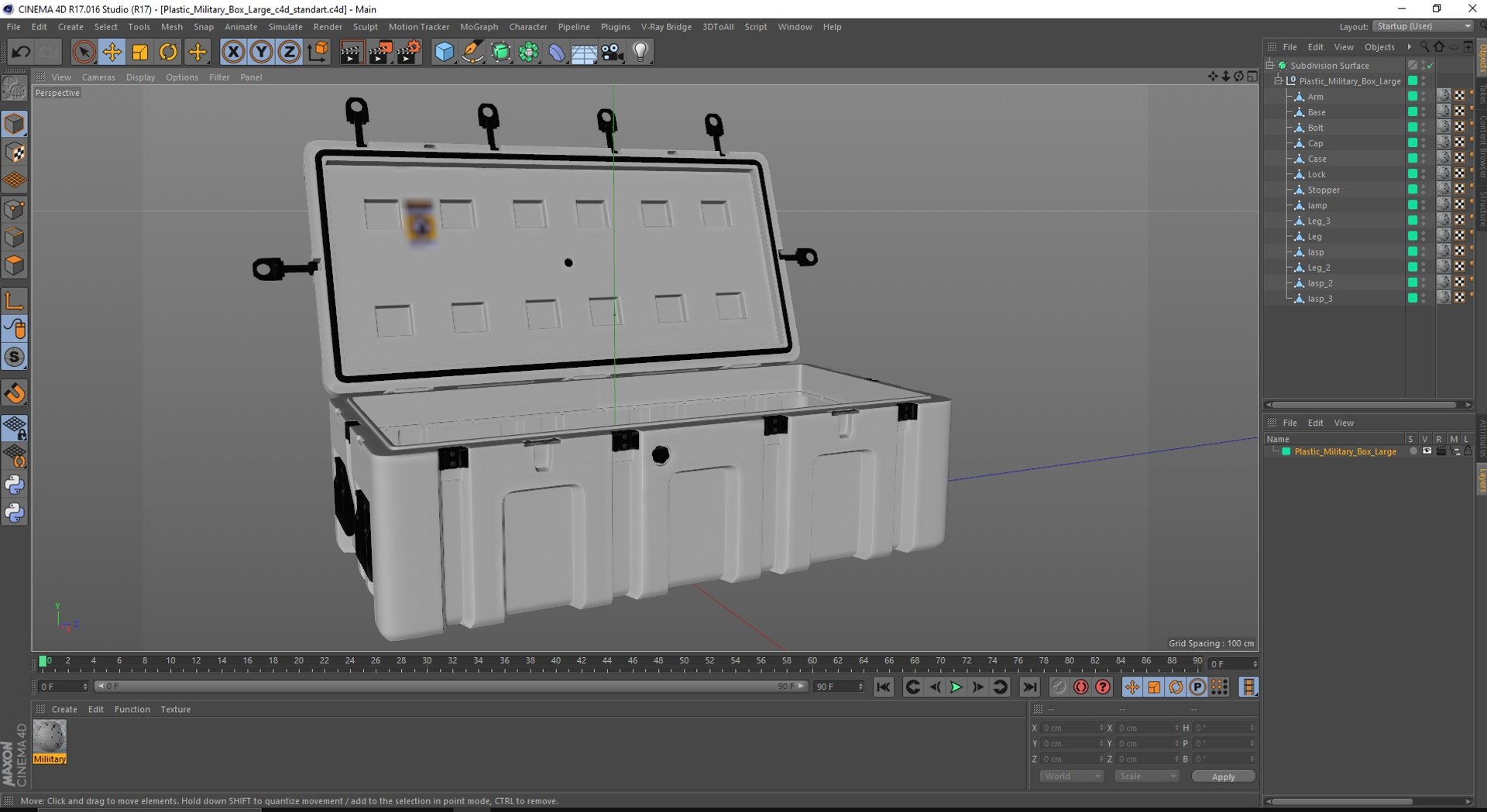1487x812 pixels.
Task: Toggle visibility dots of Lock object
Action: click(x=1423, y=174)
